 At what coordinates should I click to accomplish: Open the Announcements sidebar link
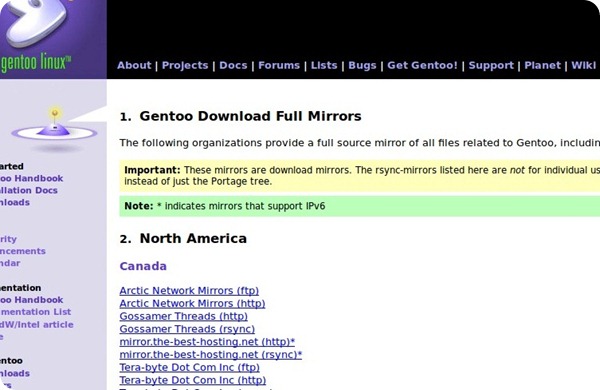(x=23, y=251)
